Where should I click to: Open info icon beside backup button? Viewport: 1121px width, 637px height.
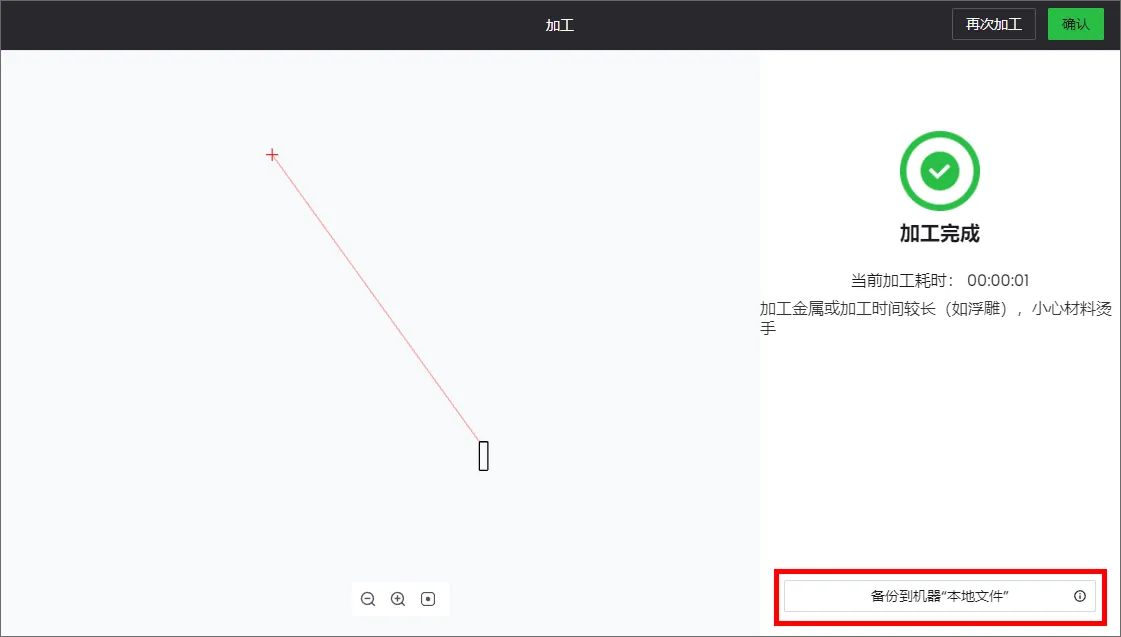1080,596
